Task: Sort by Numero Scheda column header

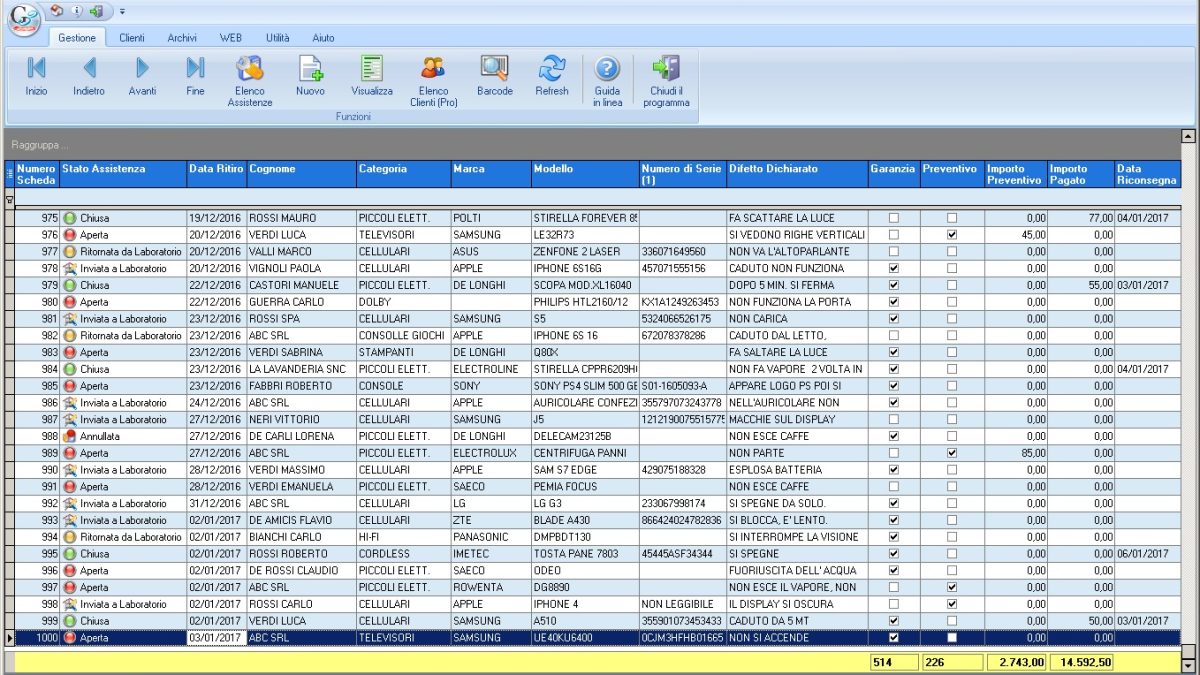Action: pyautogui.click(x=37, y=174)
